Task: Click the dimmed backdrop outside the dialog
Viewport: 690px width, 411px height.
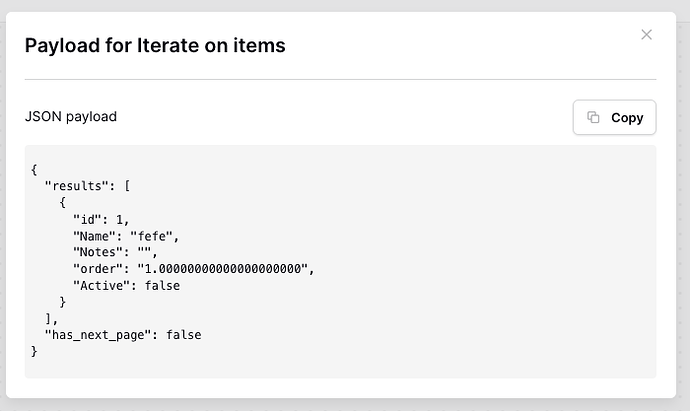Action: click(683, 220)
